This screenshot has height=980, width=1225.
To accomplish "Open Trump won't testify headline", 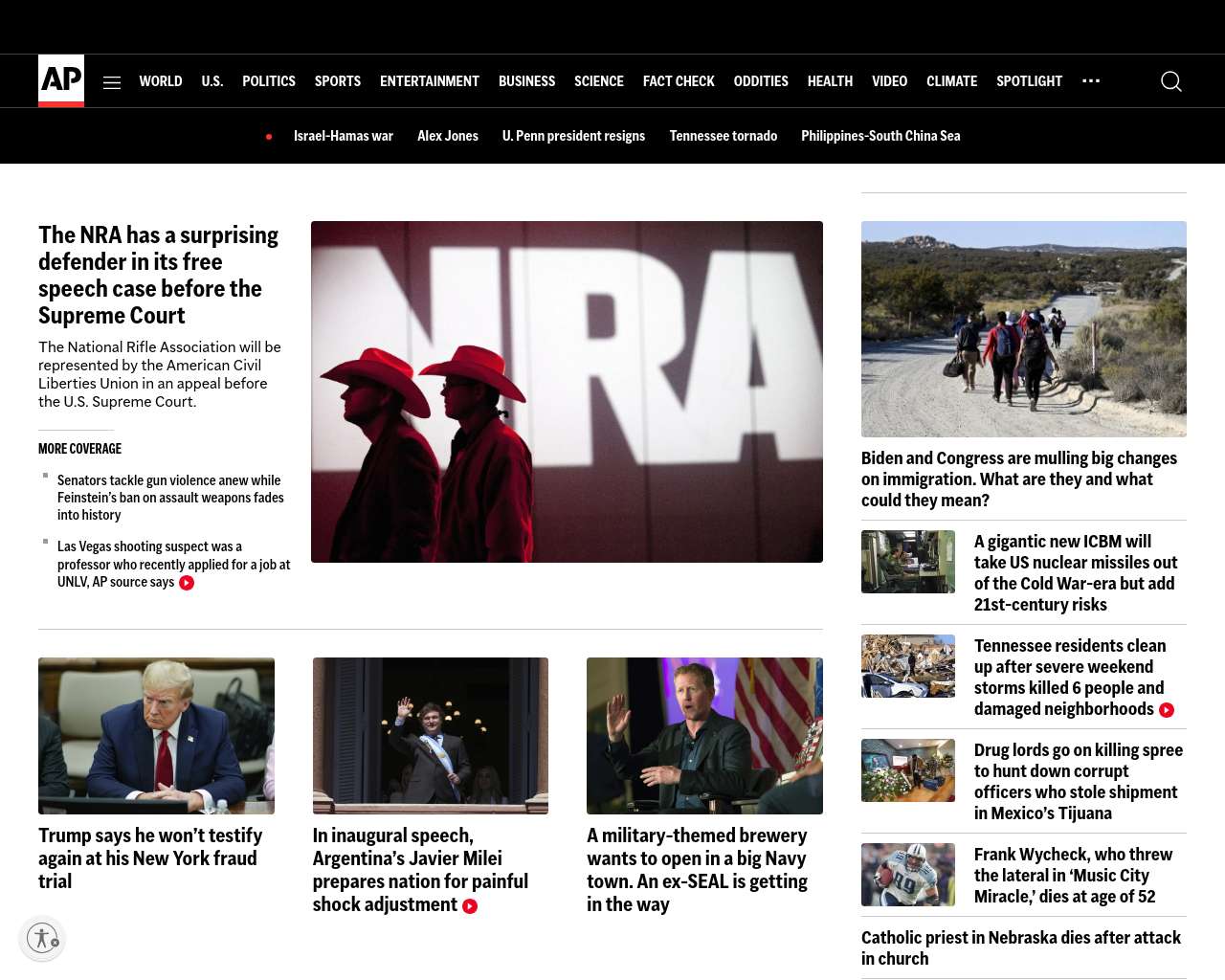I will [x=150, y=858].
